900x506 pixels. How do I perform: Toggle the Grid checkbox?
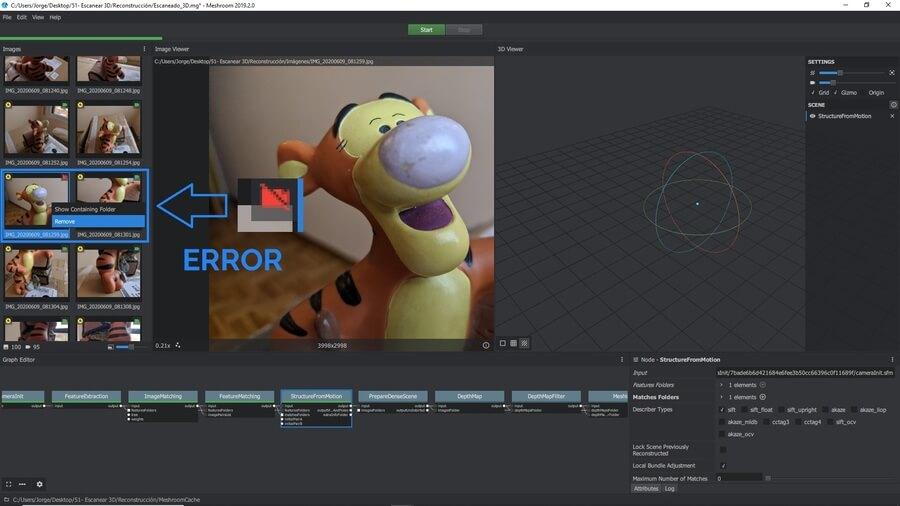coord(813,92)
